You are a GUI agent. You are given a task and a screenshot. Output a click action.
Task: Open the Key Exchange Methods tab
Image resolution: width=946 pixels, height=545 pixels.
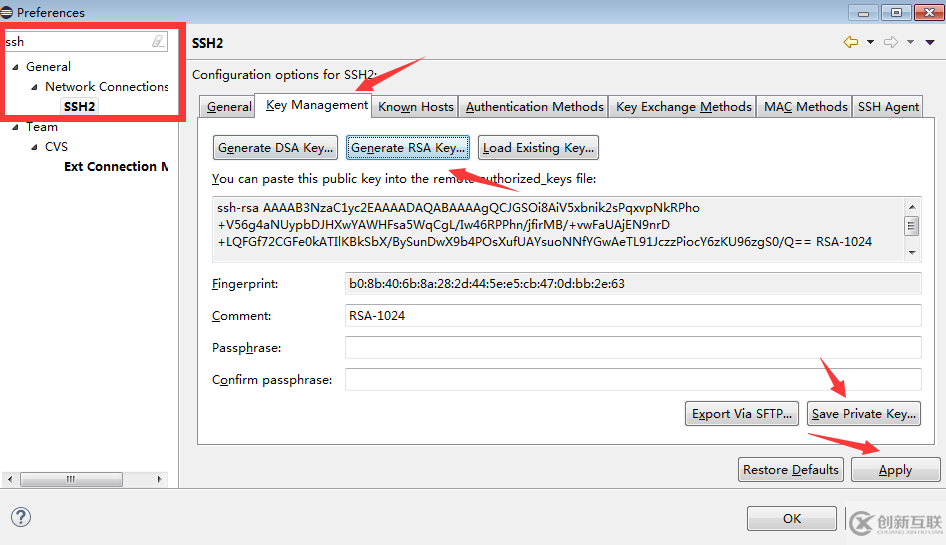tap(684, 107)
